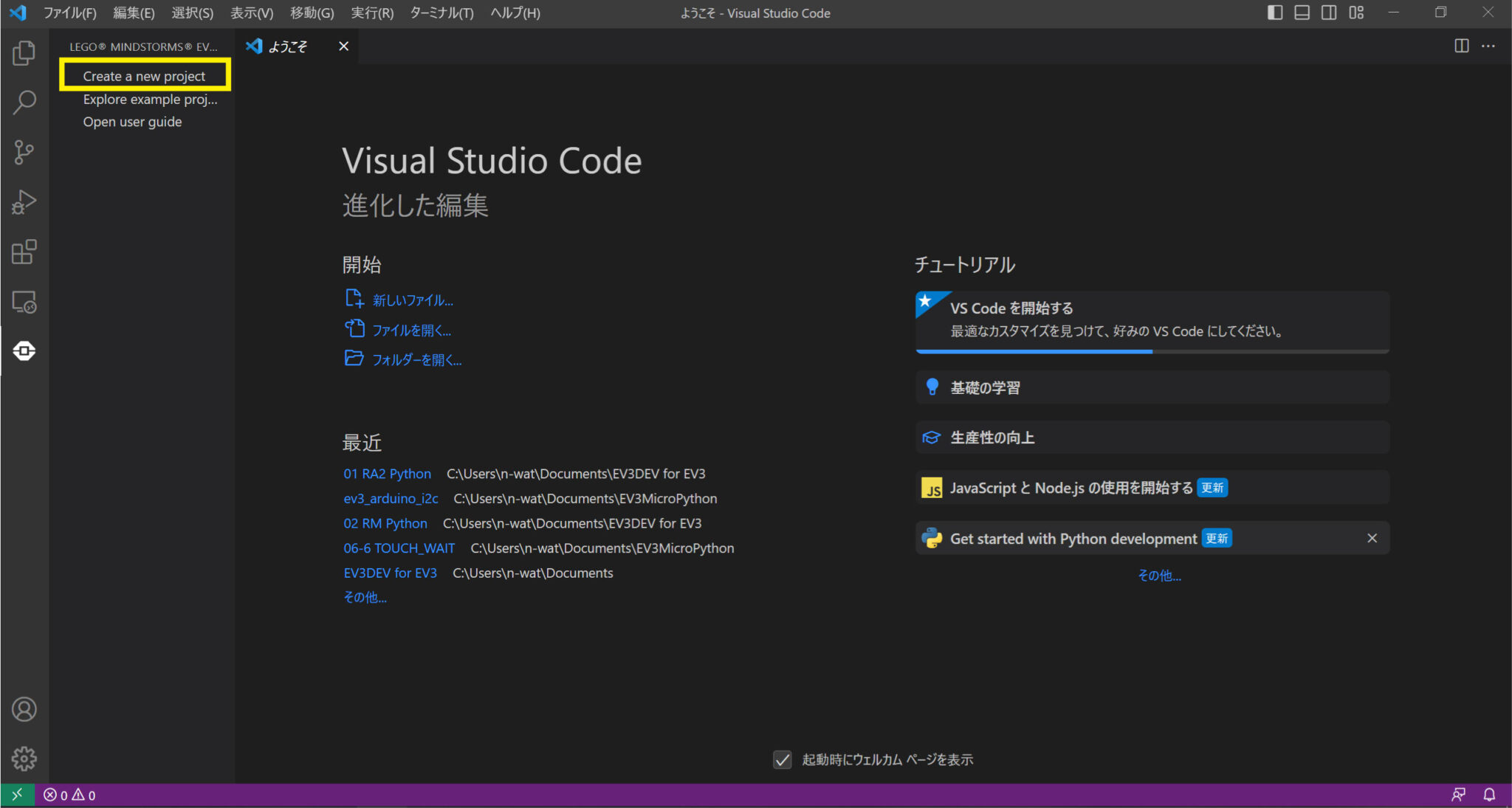Select LEGO MINDSTORMS EV3 activity bar icon
This screenshot has height=808, width=1512.
tap(24, 351)
